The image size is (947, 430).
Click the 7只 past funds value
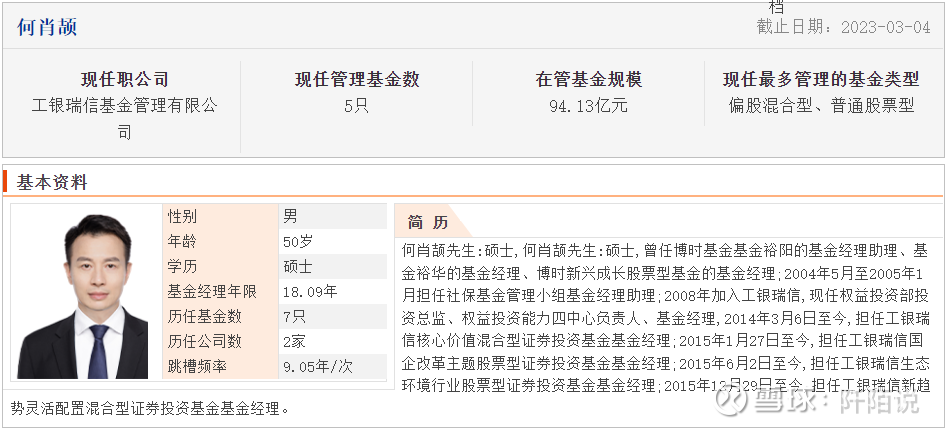pyautogui.click(x=294, y=316)
